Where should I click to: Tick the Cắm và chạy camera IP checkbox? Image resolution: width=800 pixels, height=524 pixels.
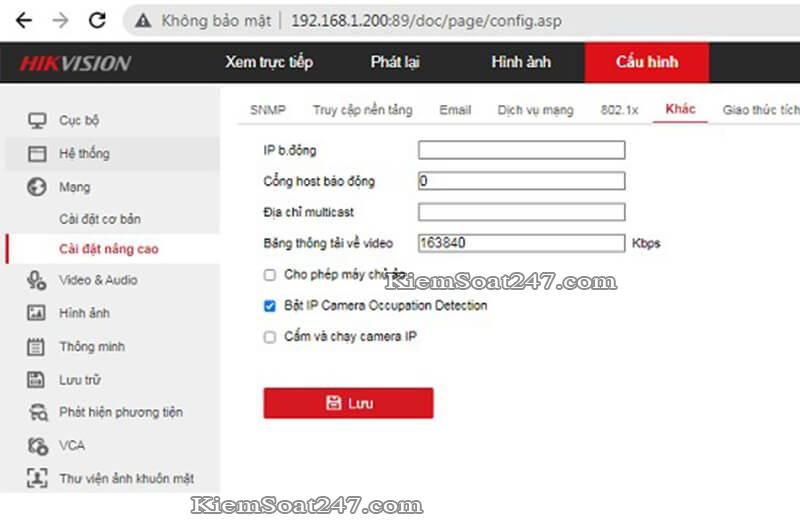(x=270, y=337)
